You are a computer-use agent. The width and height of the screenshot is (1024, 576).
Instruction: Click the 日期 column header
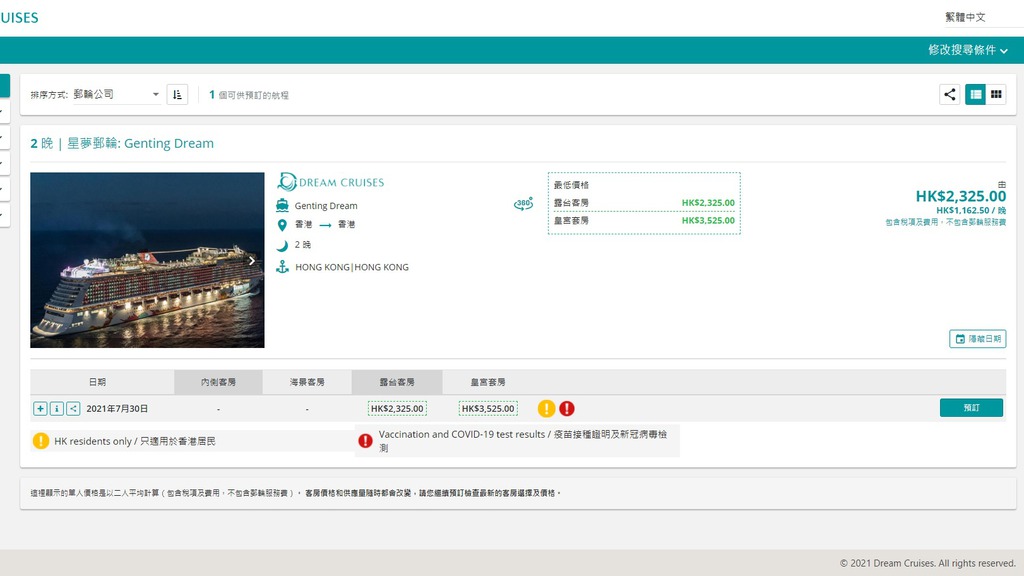tap(97, 382)
